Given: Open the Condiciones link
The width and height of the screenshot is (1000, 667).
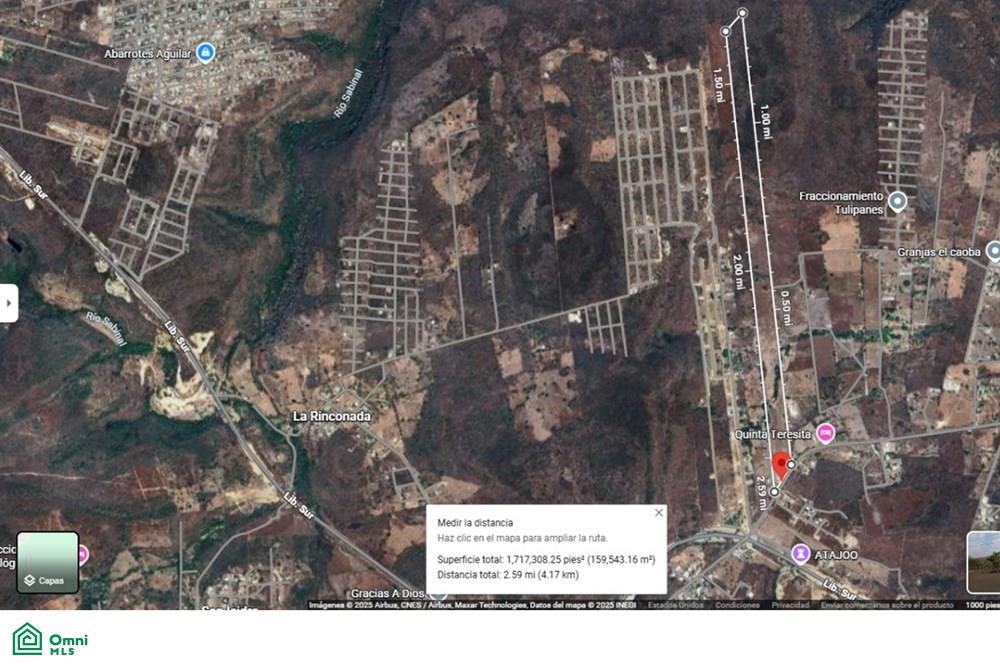Looking at the screenshot, I should coord(737,605).
